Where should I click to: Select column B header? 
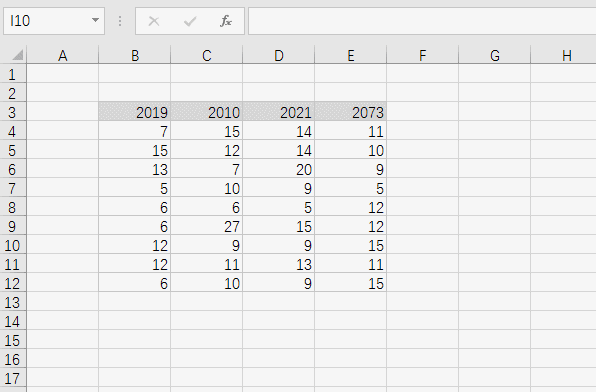coord(135,56)
